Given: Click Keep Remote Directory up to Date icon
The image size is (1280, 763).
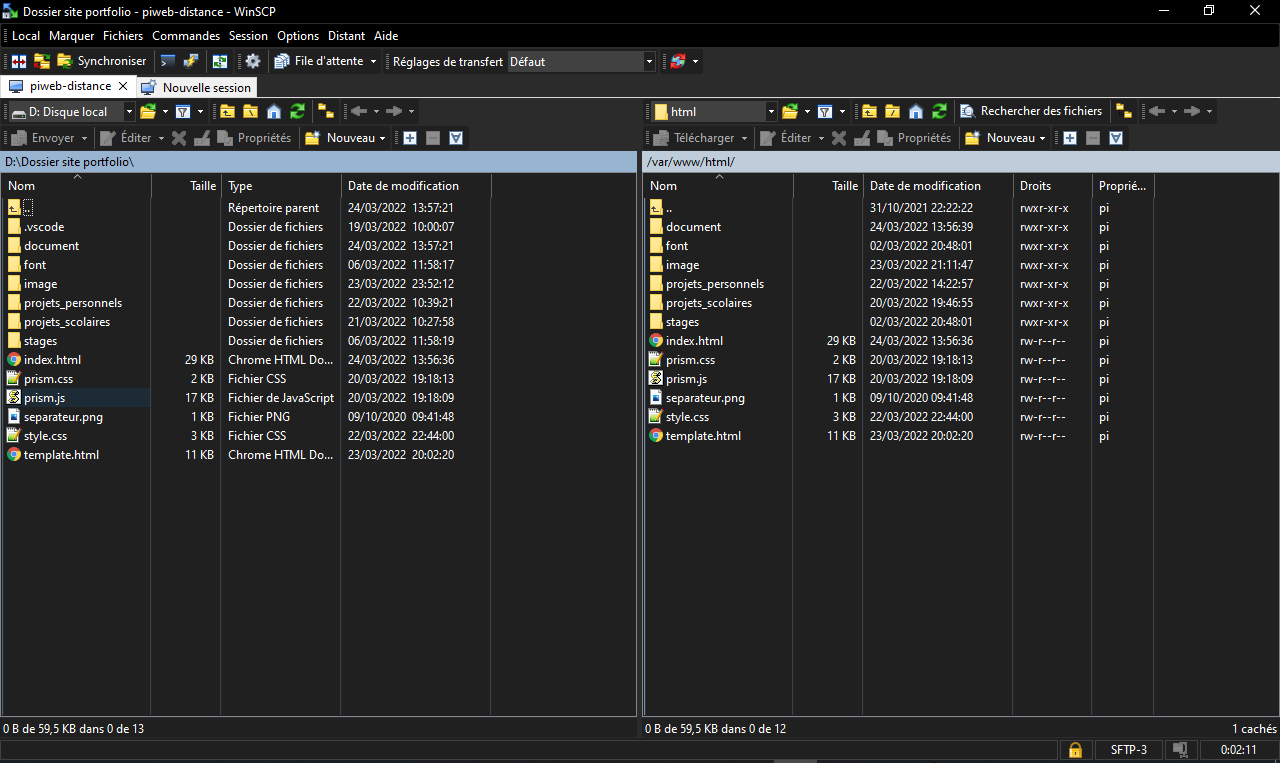Looking at the screenshot, I should [x=219, y=61].
